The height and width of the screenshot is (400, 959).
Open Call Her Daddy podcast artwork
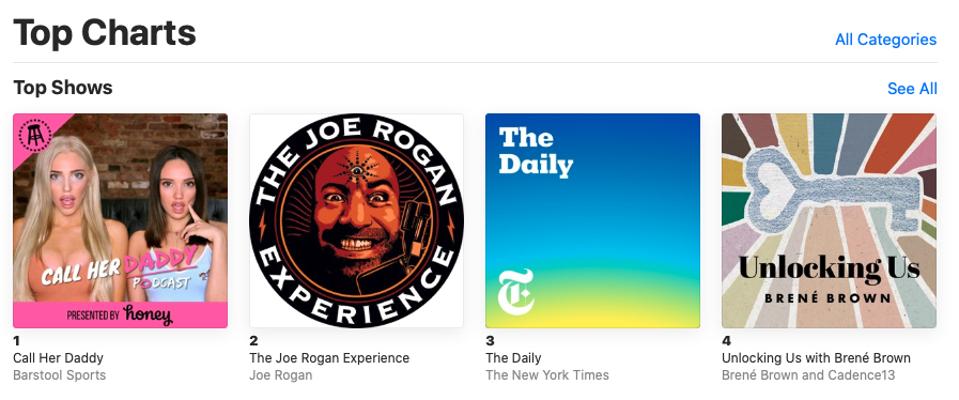(x=120, y=220)
